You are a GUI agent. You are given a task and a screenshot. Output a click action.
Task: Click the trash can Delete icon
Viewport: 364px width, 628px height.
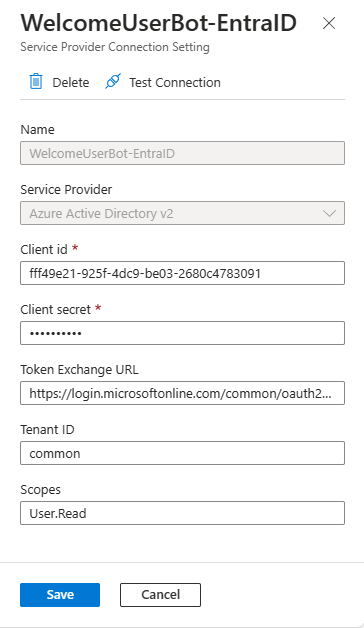pyautogui.click(x=36, y=81)
